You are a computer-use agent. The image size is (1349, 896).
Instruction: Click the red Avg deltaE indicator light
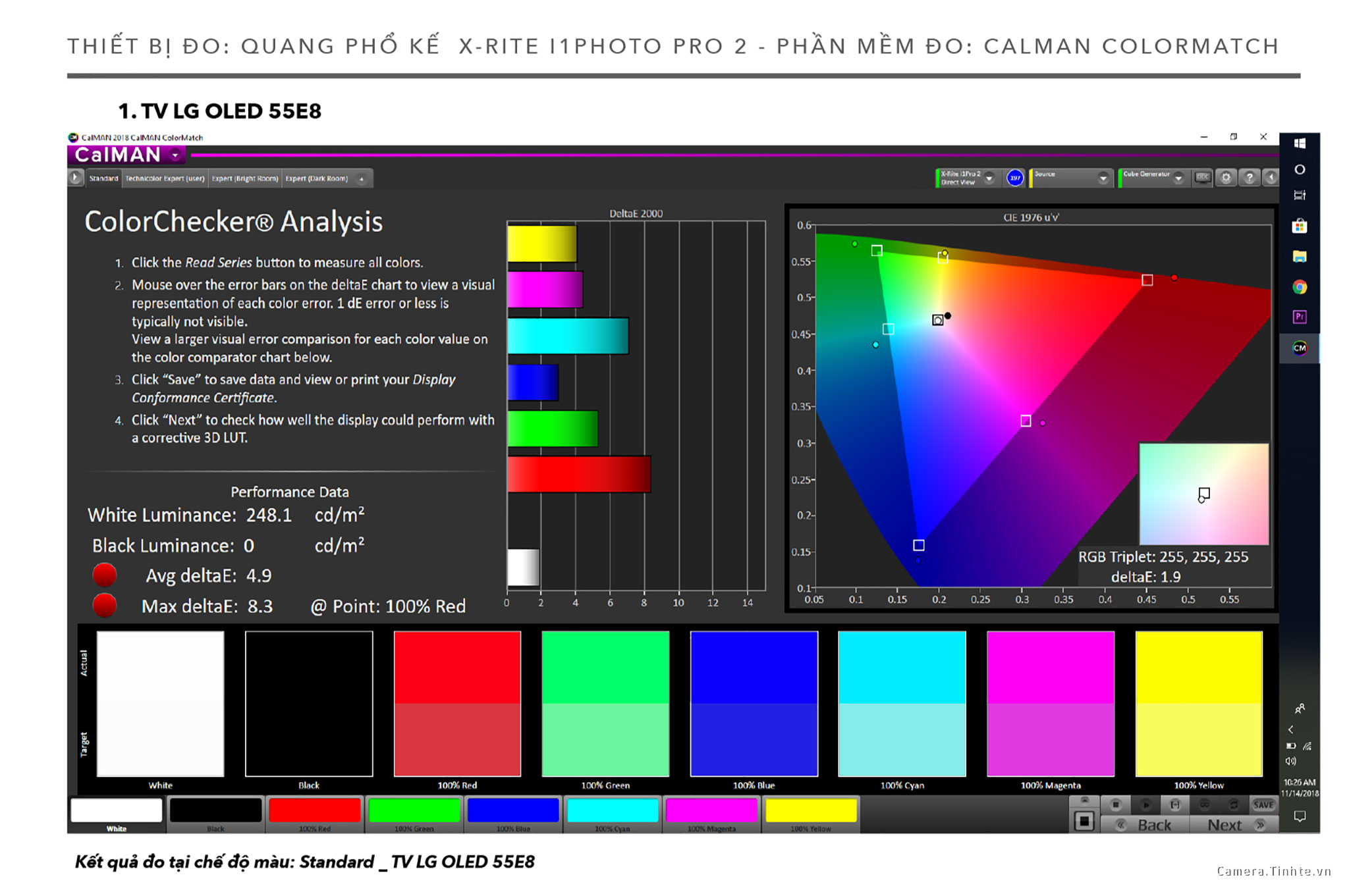tap(105, 575)
